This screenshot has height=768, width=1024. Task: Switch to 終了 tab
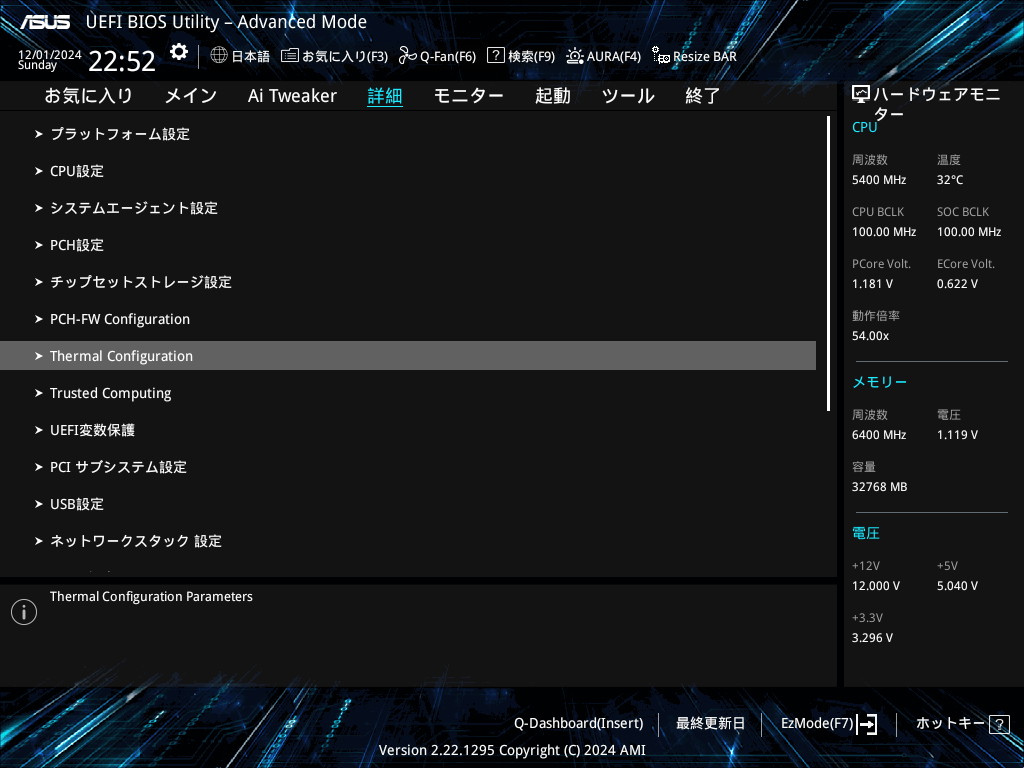pyautogui.click(x=703, y=96)
